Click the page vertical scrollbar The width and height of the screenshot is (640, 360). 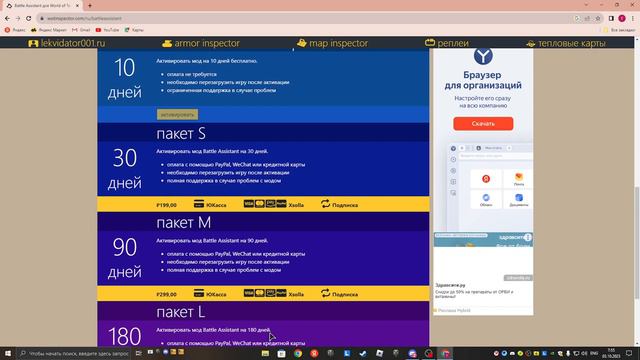pyautogui.click(x=637, y=243)
